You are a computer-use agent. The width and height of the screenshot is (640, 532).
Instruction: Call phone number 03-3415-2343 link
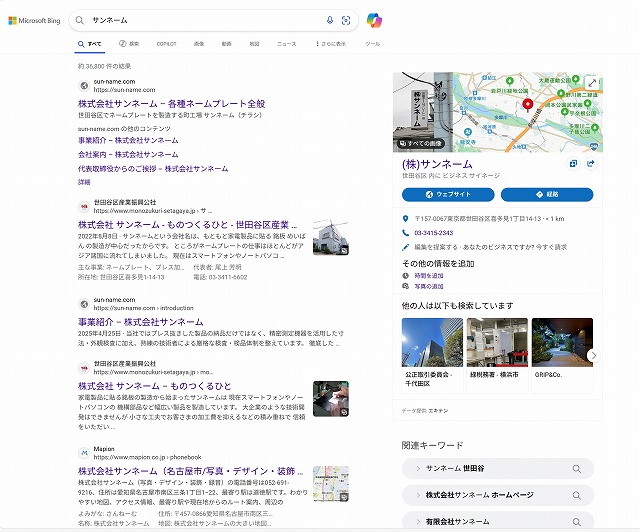coord(433,232)
